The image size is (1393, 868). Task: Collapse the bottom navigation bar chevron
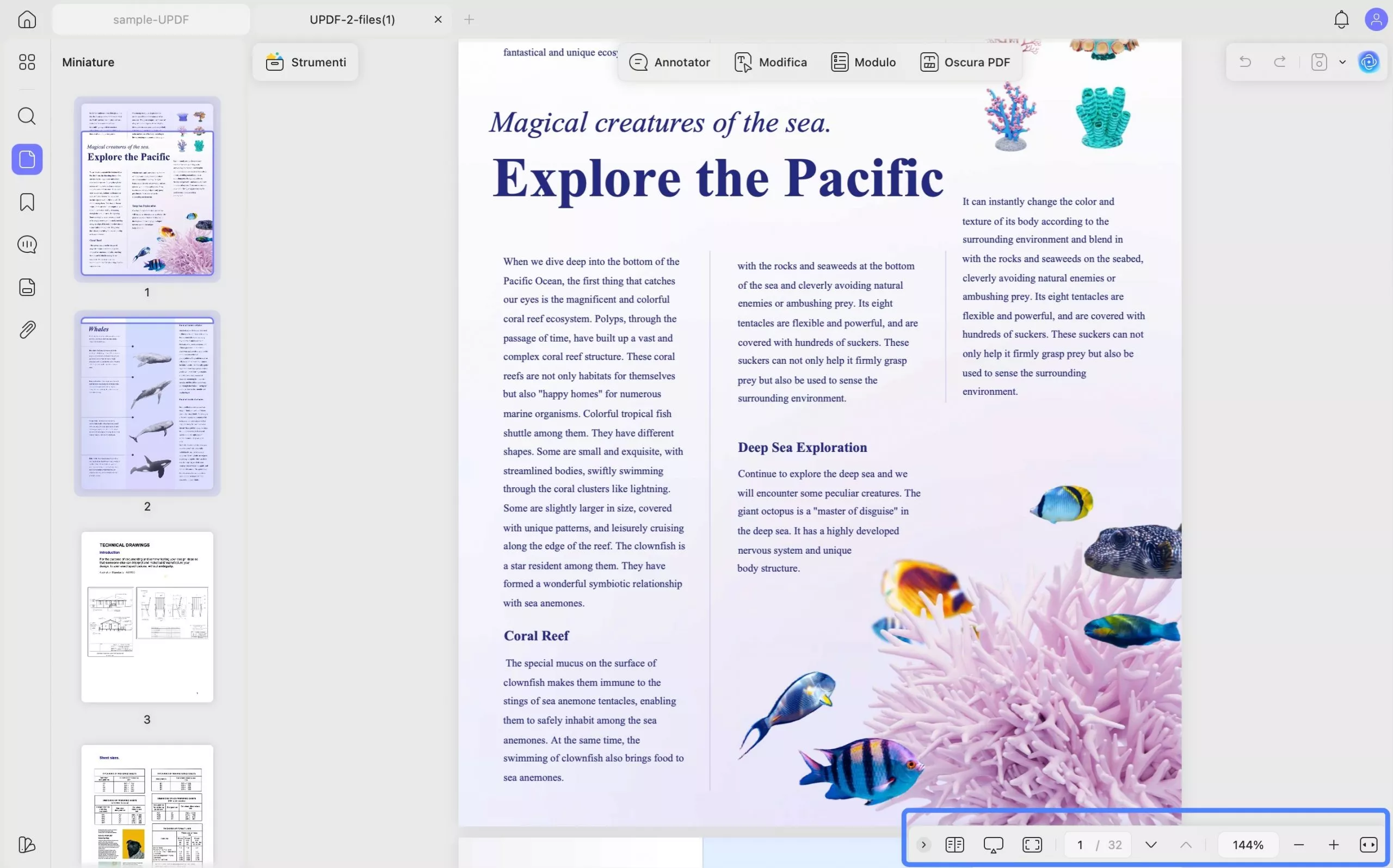tap(923, 845)
